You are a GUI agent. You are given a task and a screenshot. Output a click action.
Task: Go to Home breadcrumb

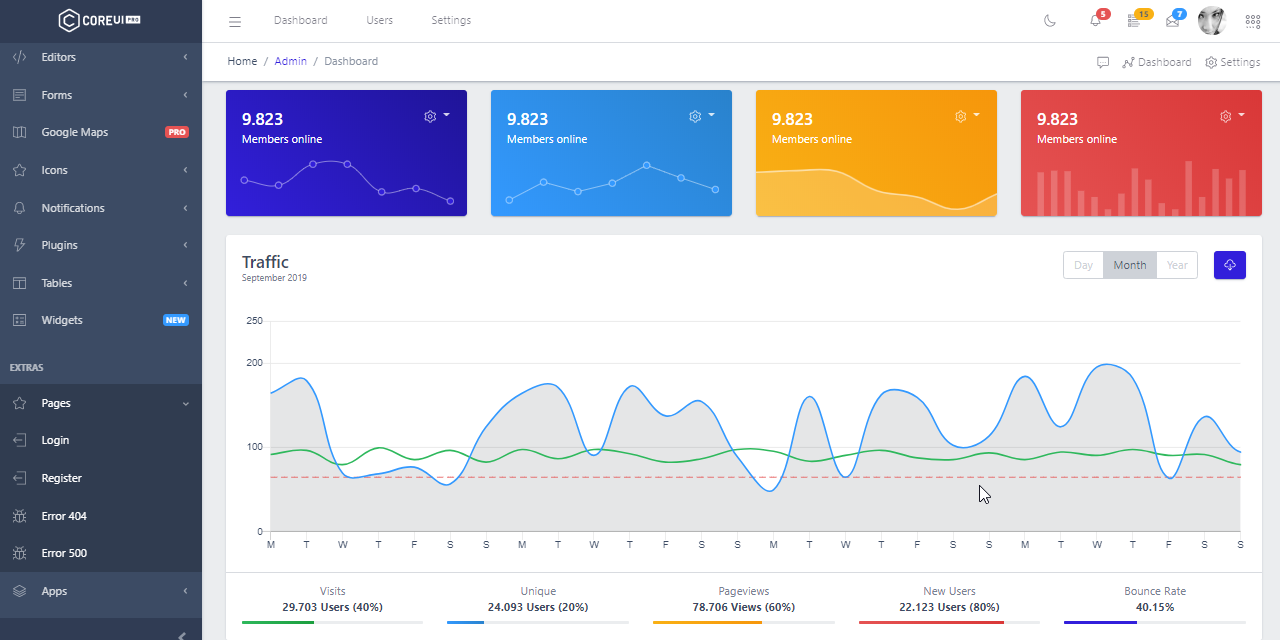click(x=242, y=61)
